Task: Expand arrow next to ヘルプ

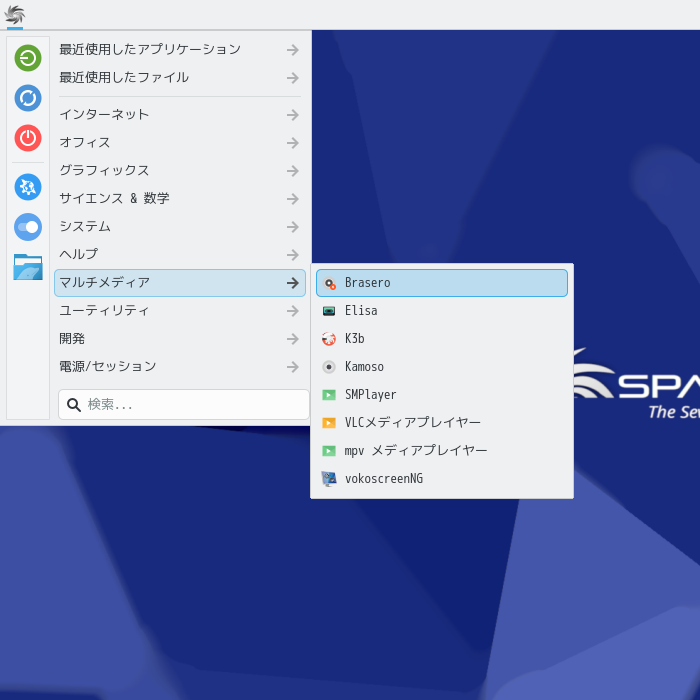Action: pos(293,254)
